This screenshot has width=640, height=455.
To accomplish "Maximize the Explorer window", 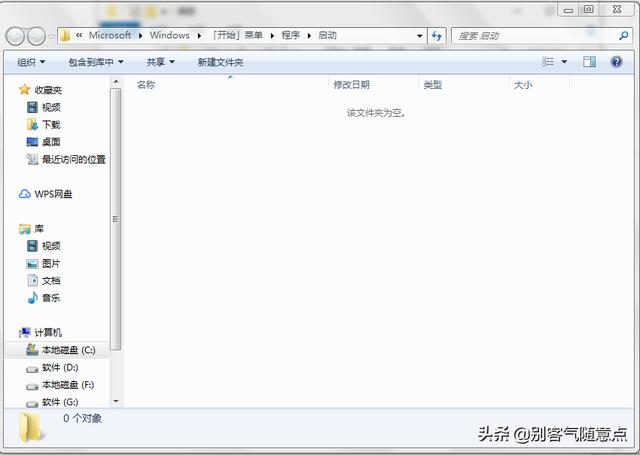I will pos(588,9).
